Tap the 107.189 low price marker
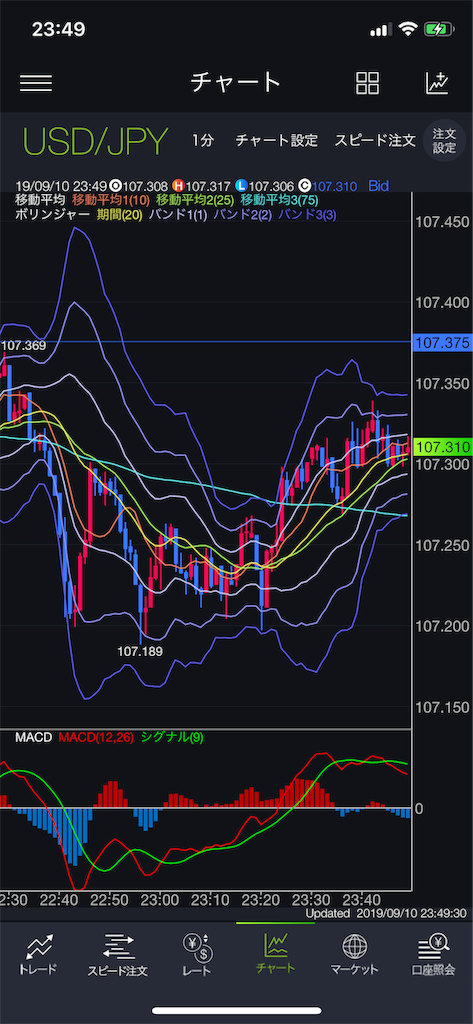The width and height of the screenshot is (473, 1024). [140, 651]
